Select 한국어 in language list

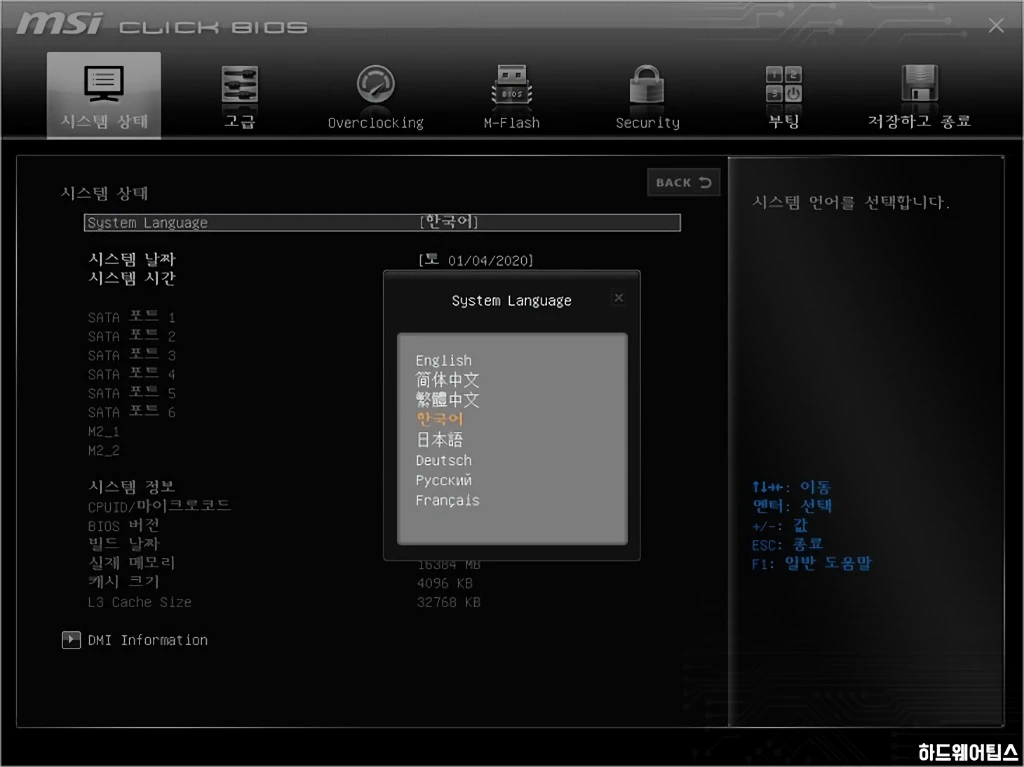440,419
